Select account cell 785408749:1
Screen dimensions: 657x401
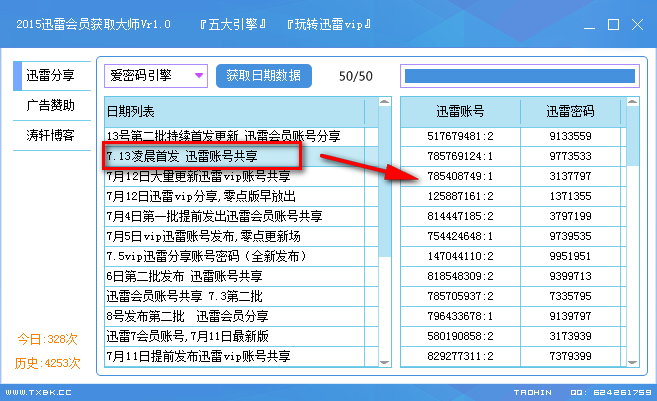(460, 176)
